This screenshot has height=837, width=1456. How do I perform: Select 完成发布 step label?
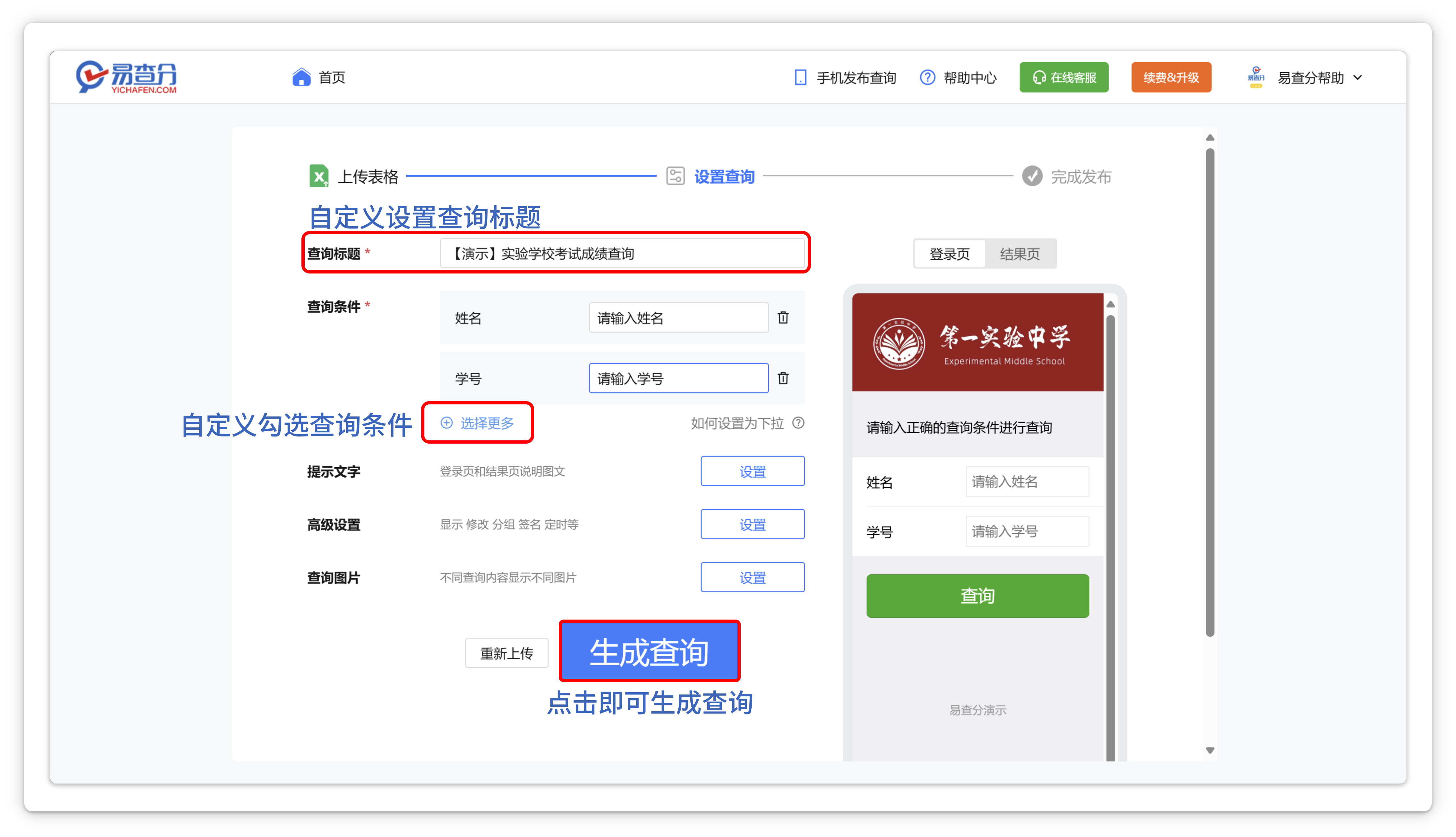pos(1081,177)
